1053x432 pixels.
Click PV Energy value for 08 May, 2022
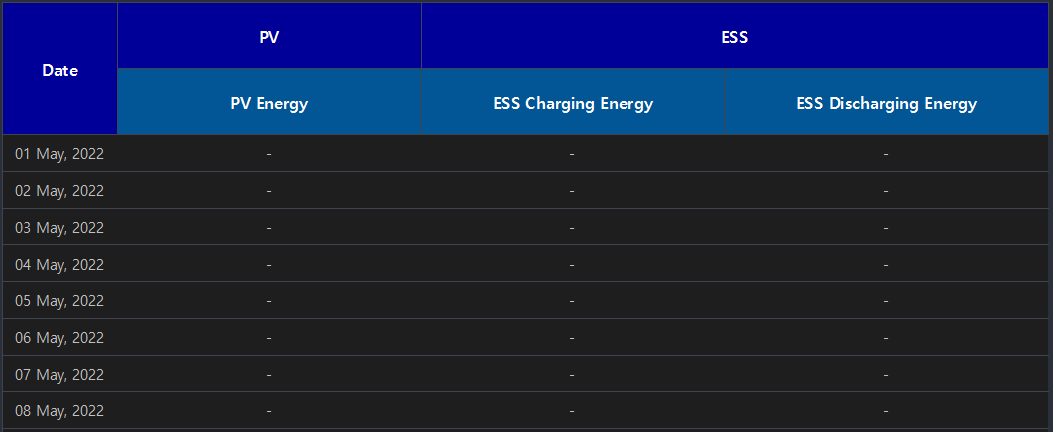(x=269, y=411)
